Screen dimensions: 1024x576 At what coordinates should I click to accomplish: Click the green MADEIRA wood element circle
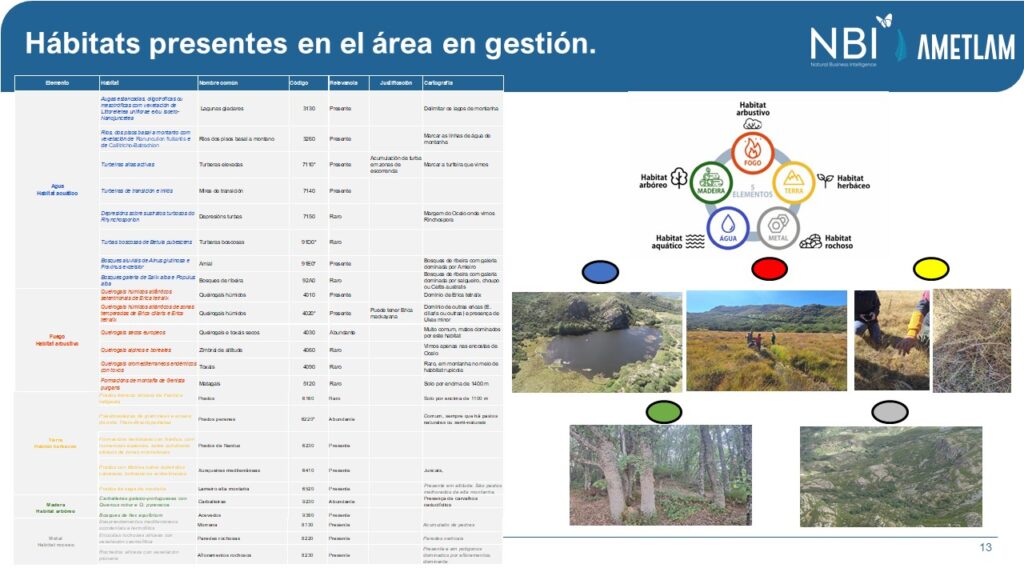pos(711,182)
